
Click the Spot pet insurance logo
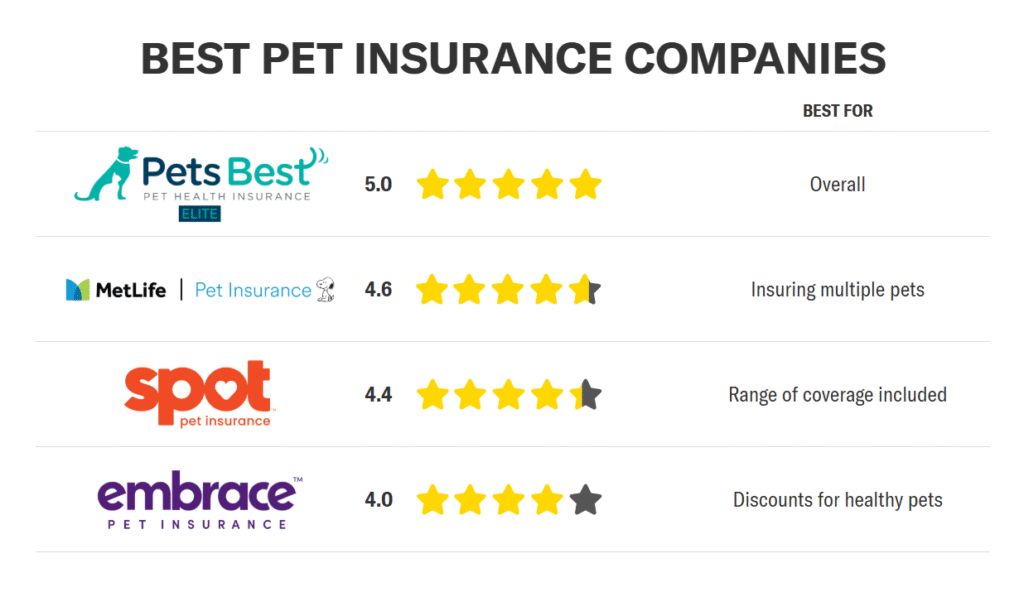pos(198,394)
